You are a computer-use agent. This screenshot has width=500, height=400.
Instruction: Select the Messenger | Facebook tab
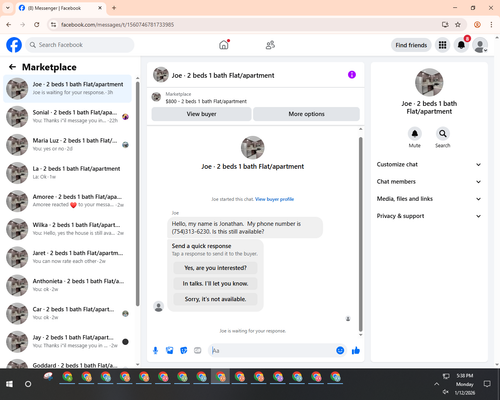point(61,8)
